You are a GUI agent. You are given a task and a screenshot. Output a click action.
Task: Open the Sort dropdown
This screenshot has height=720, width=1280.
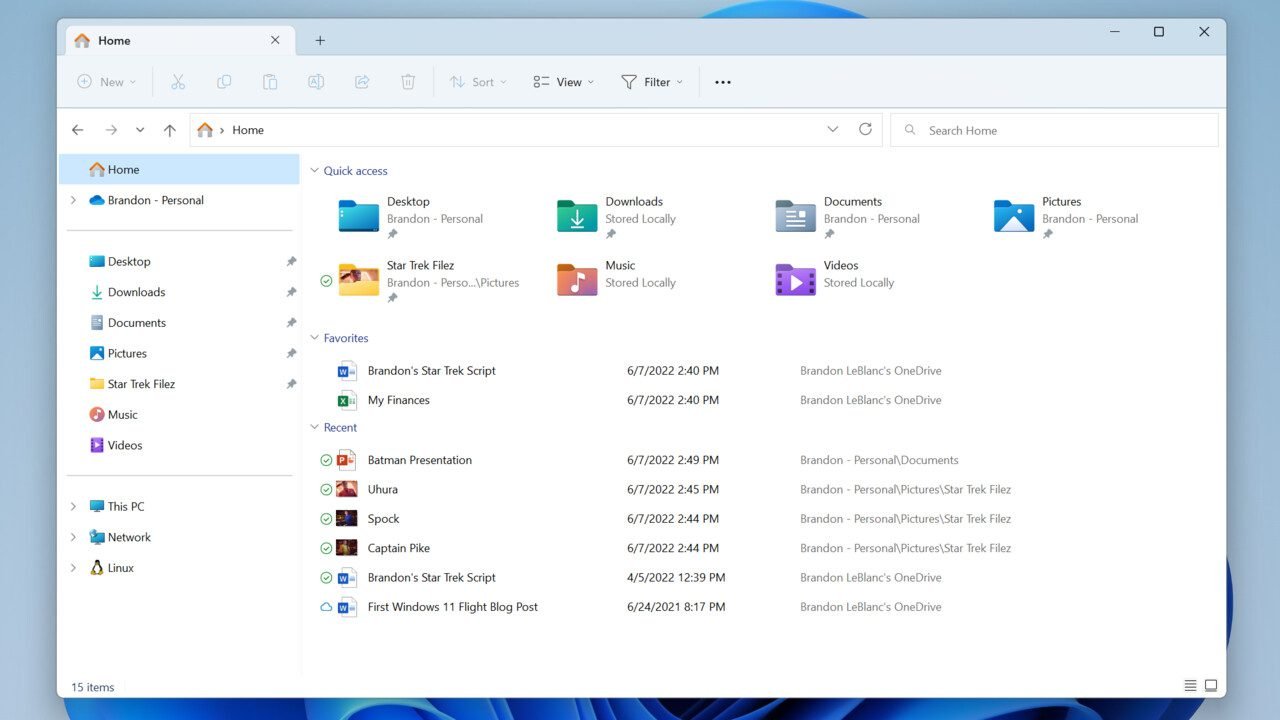[x=478, y=81]
